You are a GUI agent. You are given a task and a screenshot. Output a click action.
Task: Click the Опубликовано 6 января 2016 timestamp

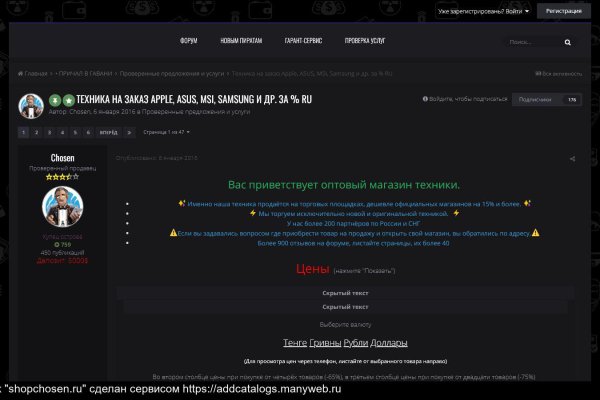tap(157, 158)
